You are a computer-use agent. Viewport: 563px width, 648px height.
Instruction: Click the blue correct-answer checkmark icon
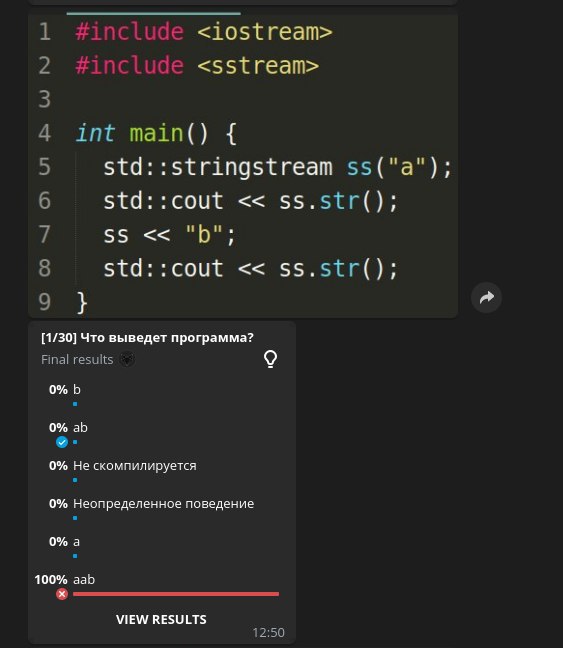(62, 442)
